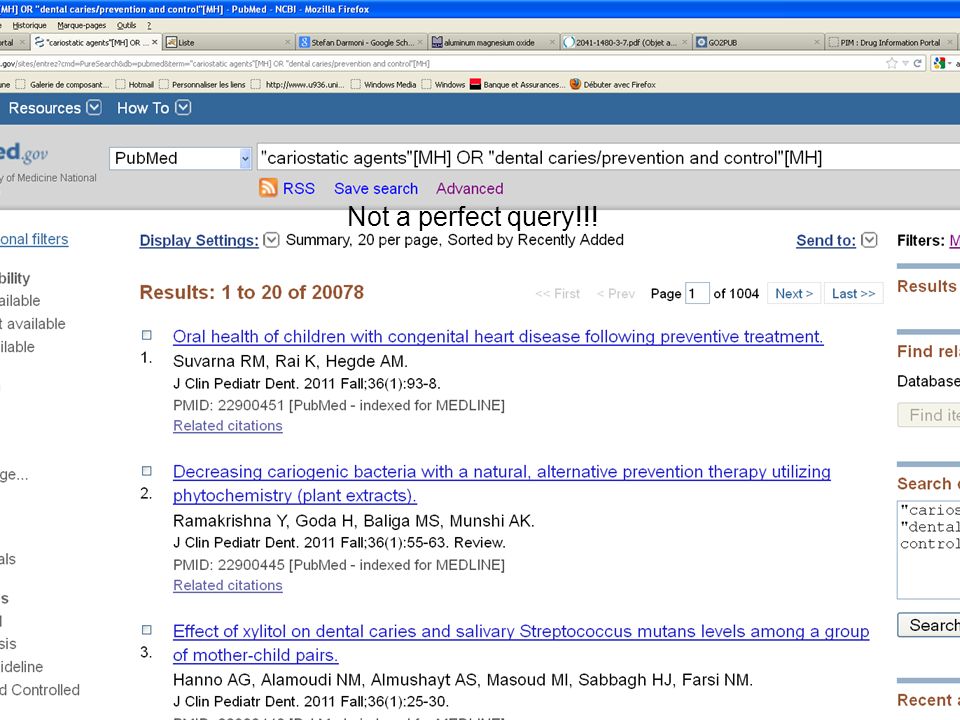960x720 pixels.
Task: Open the Resources menu label
Action: pos(45,108)
